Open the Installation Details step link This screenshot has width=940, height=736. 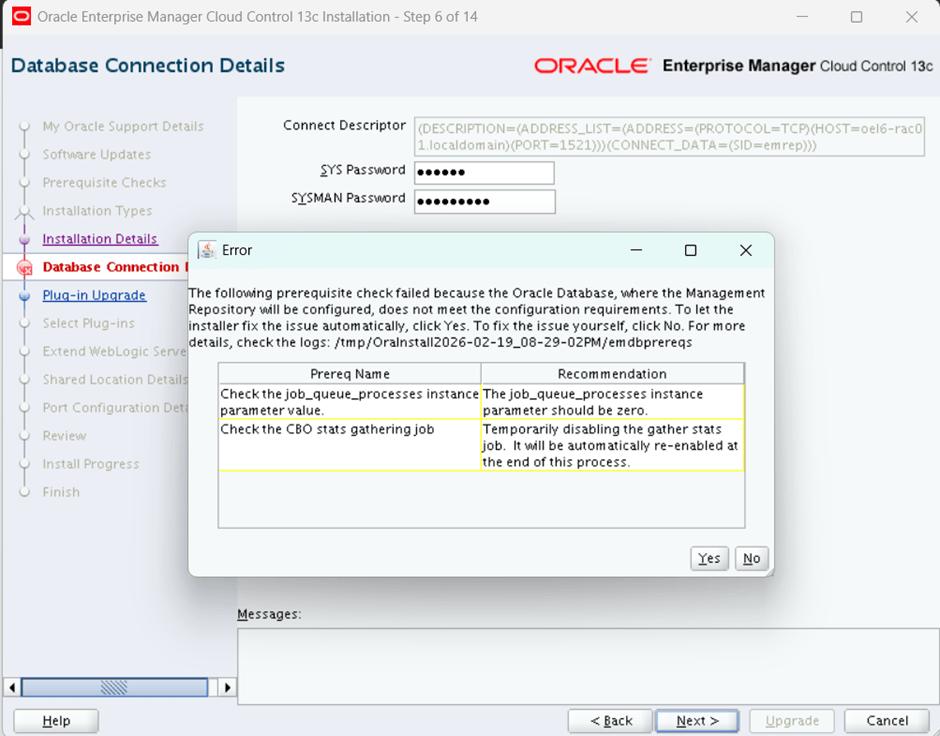(100, 239)
